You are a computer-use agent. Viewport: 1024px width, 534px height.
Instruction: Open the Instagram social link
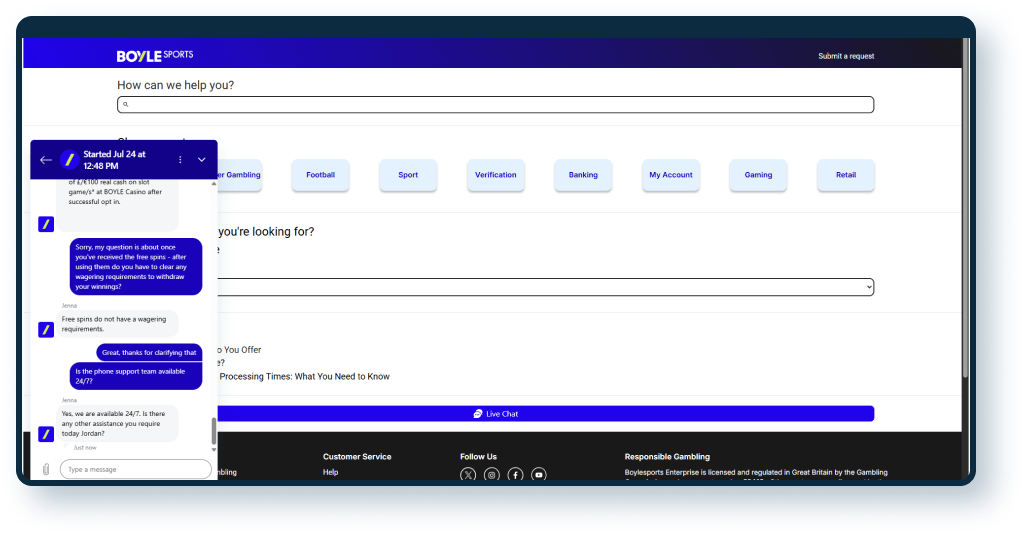point(491,475)
